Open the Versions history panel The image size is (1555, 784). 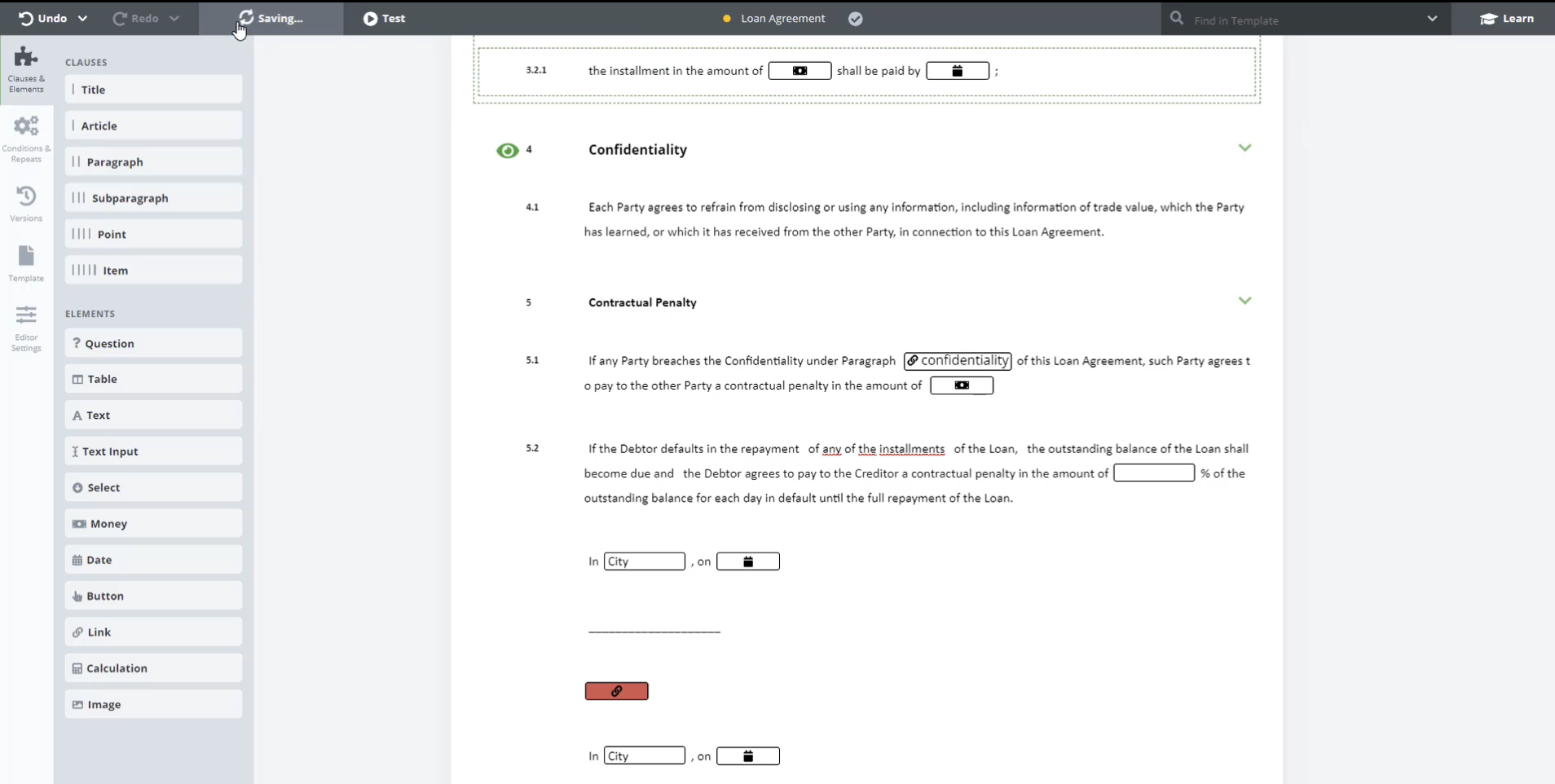(26, 204)
